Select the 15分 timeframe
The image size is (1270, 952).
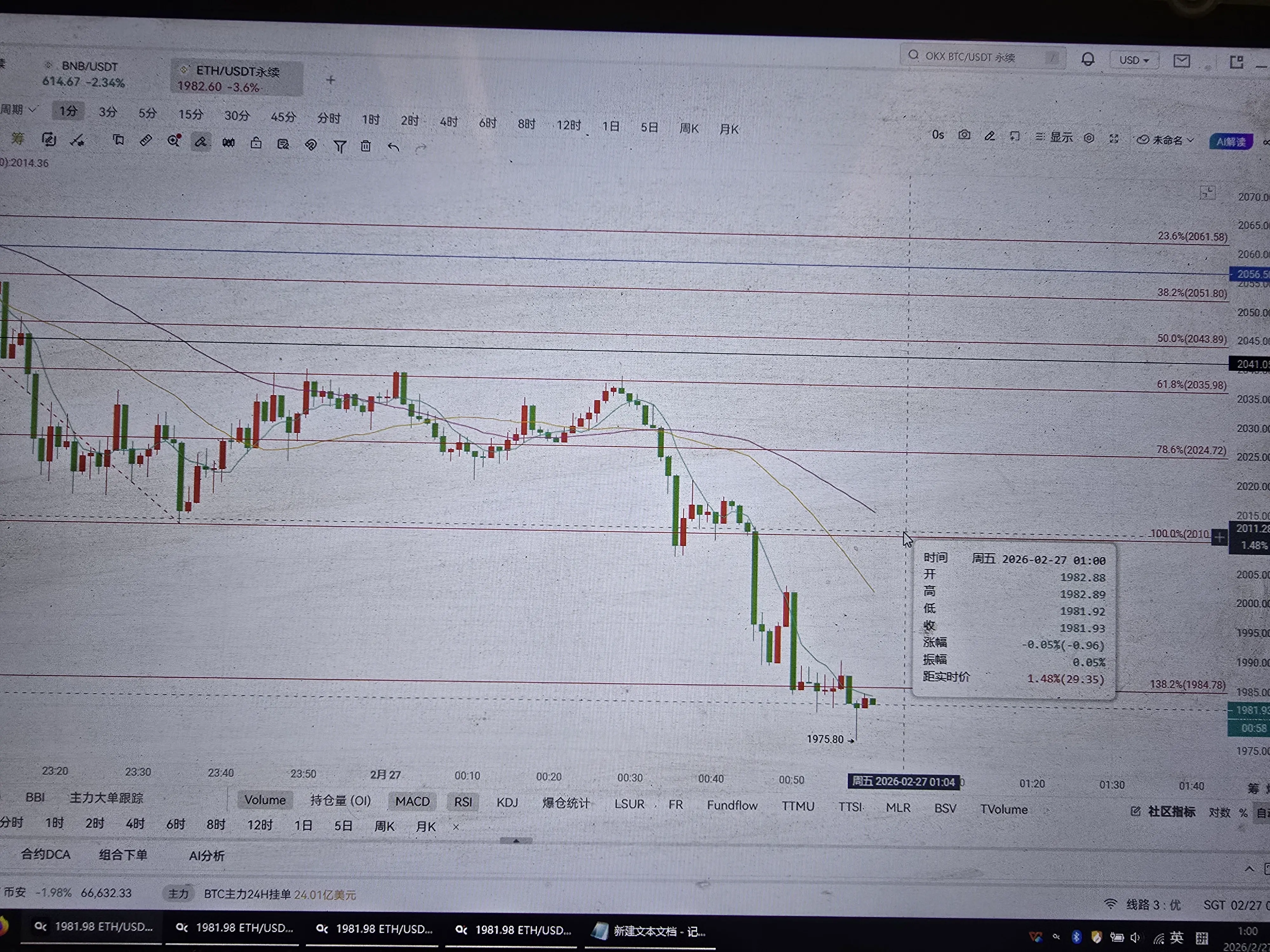[x=190, y=114]
